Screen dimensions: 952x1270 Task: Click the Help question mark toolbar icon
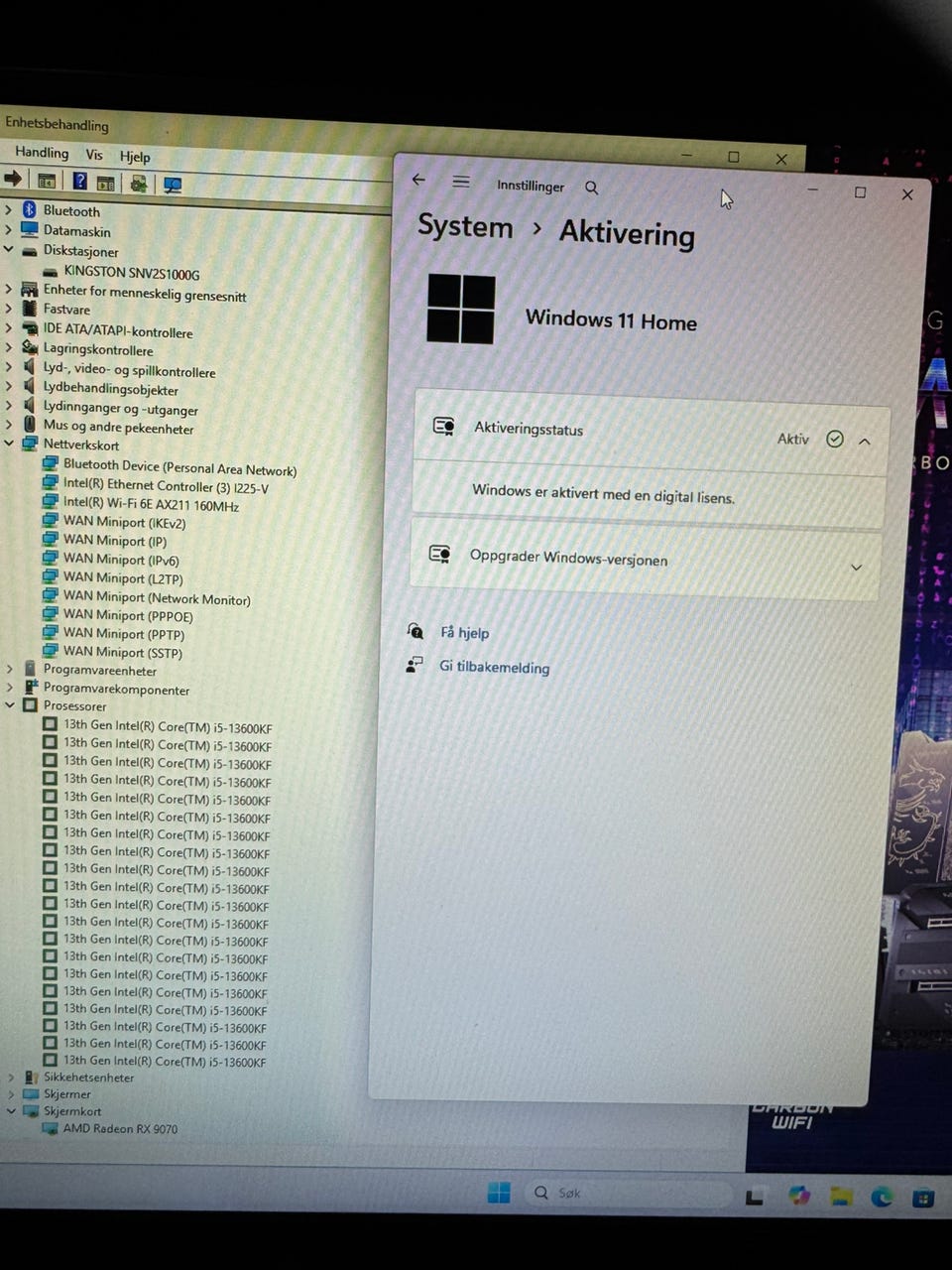pyautogui.click(x=79, y=182)
